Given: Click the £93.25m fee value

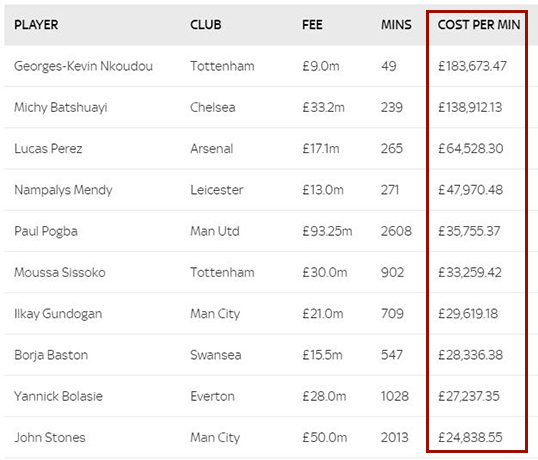Looking at the screenshot, I should pos(327,231).
